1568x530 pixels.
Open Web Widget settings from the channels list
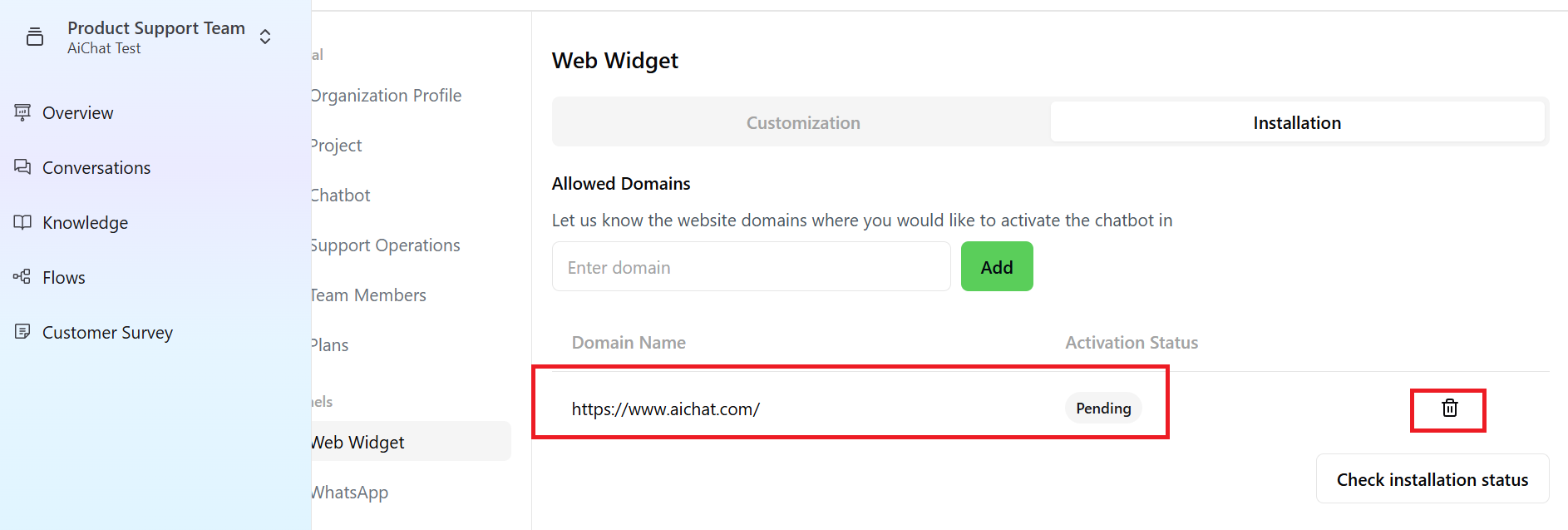(357, 442)
